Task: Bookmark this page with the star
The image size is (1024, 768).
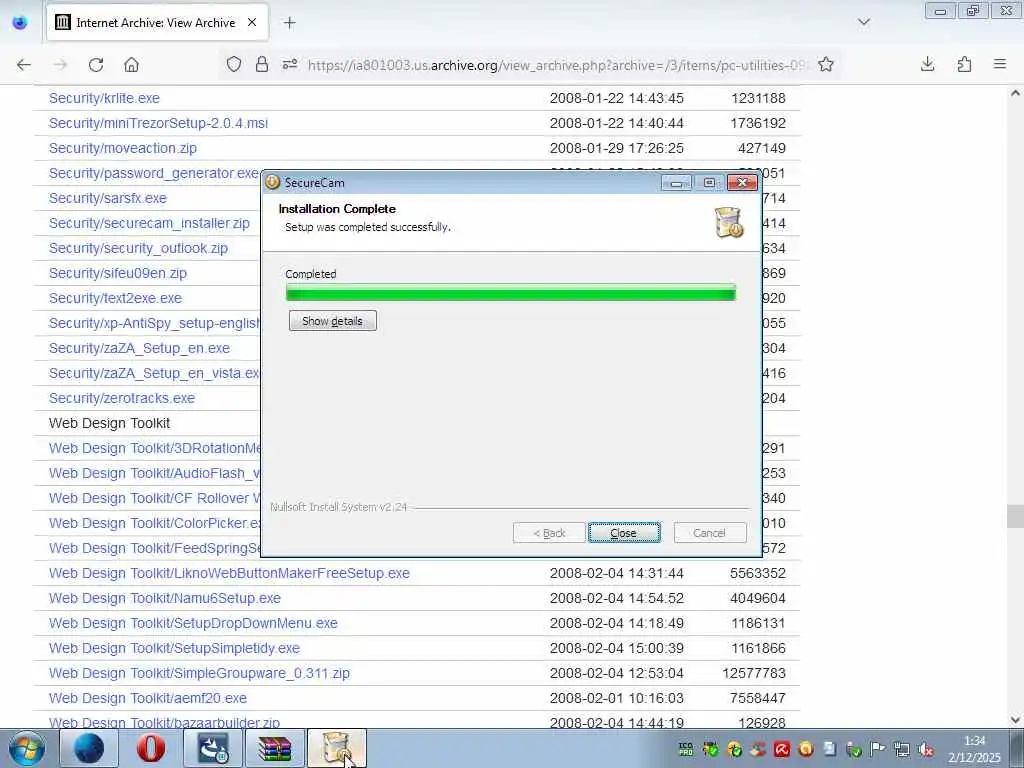Action: point(825,65)
